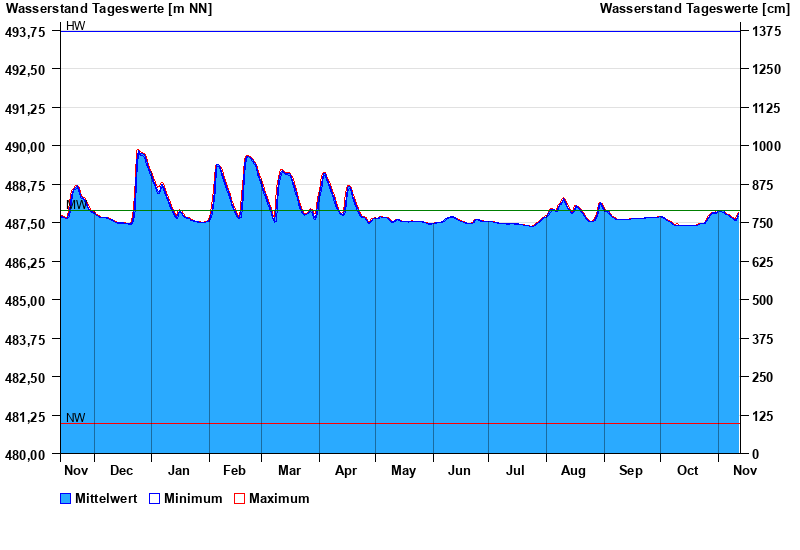Click the Minimum legend color box
800x550 pixels.
tap(154, 499)
